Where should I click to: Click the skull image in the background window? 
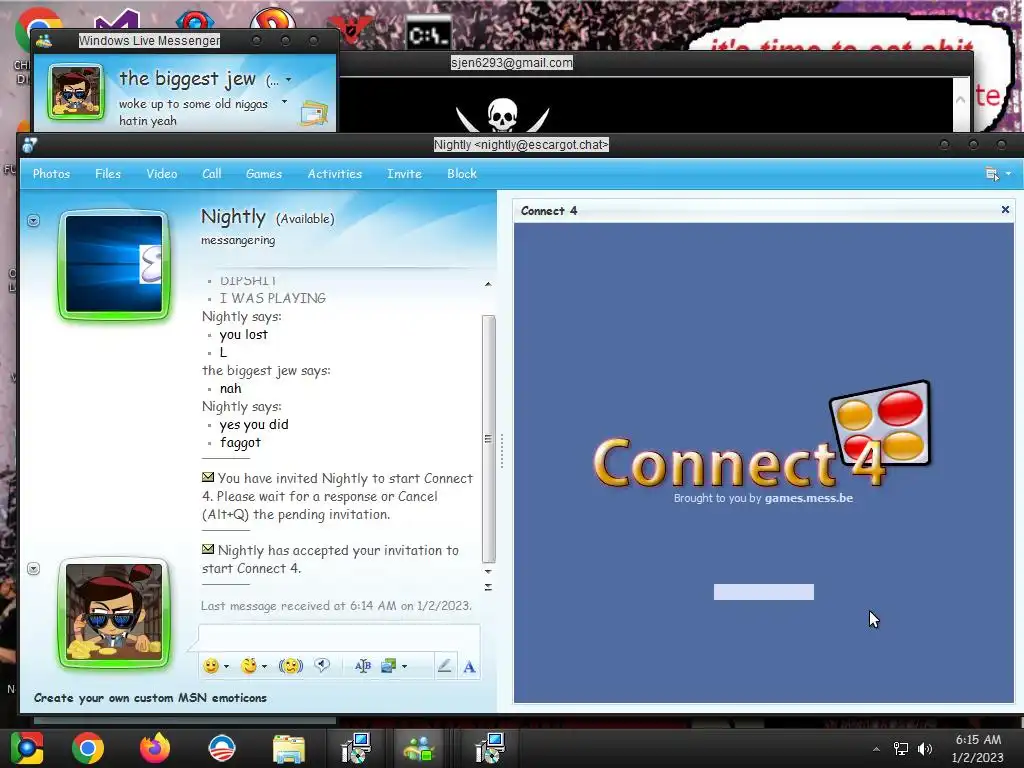click(x=502, y=115)
